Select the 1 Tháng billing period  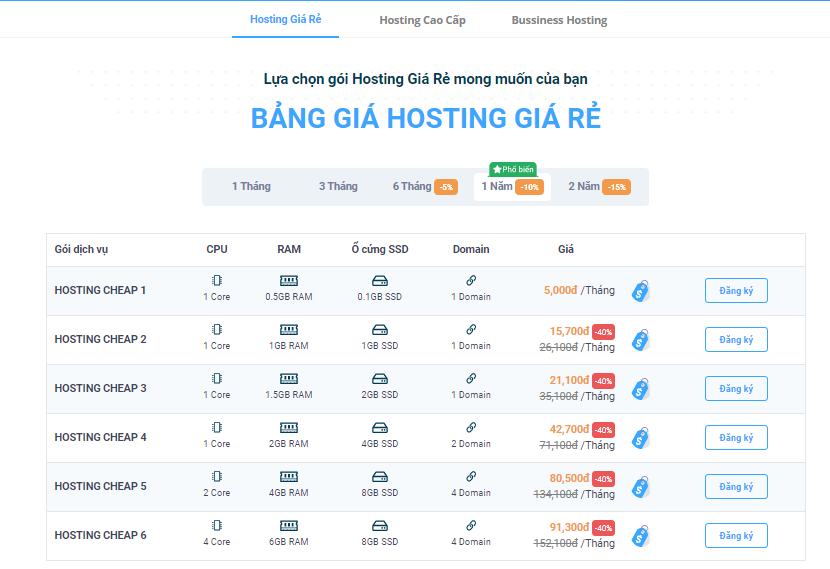[x=251, y=186]
